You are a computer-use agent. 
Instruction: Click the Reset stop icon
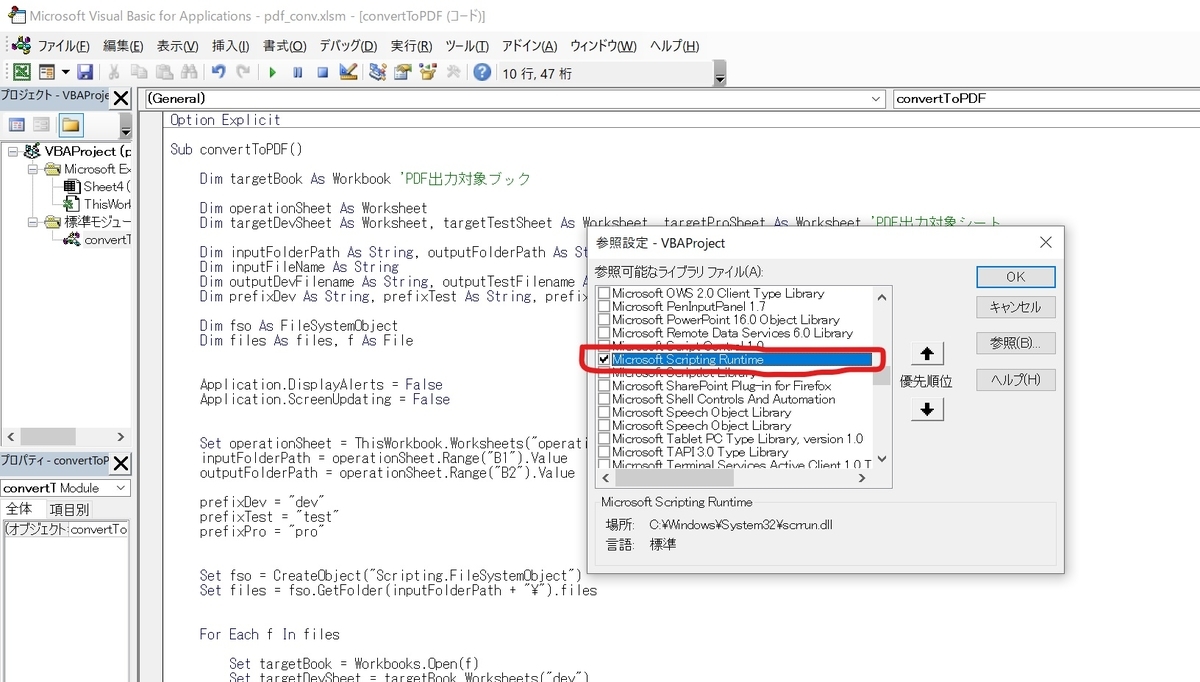pos(322,72)
